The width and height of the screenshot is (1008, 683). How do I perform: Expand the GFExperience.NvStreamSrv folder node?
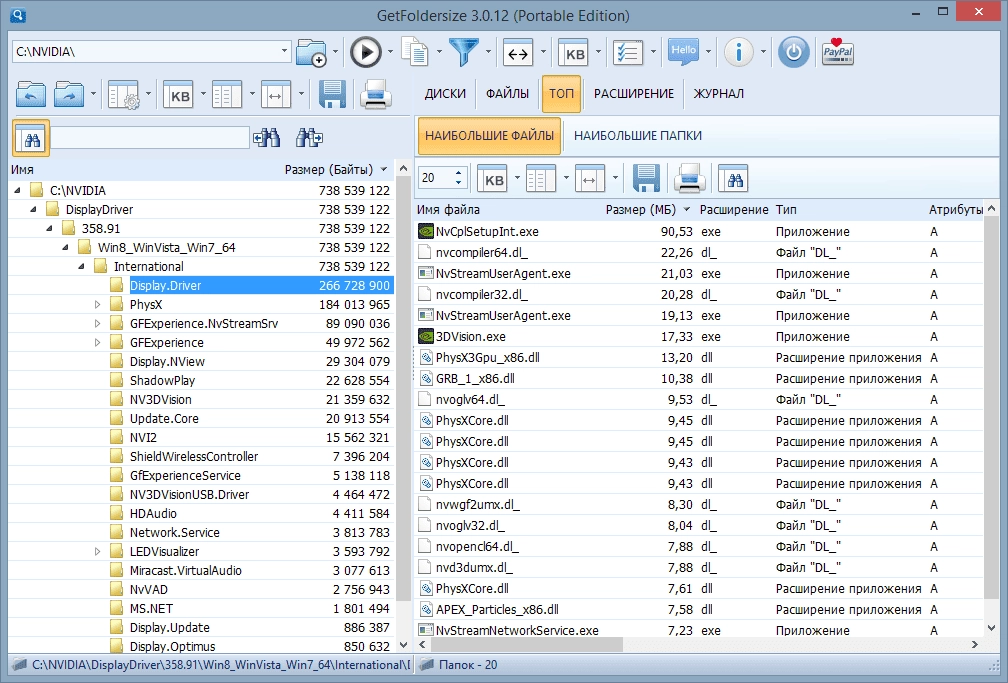[x=98, y=323]
